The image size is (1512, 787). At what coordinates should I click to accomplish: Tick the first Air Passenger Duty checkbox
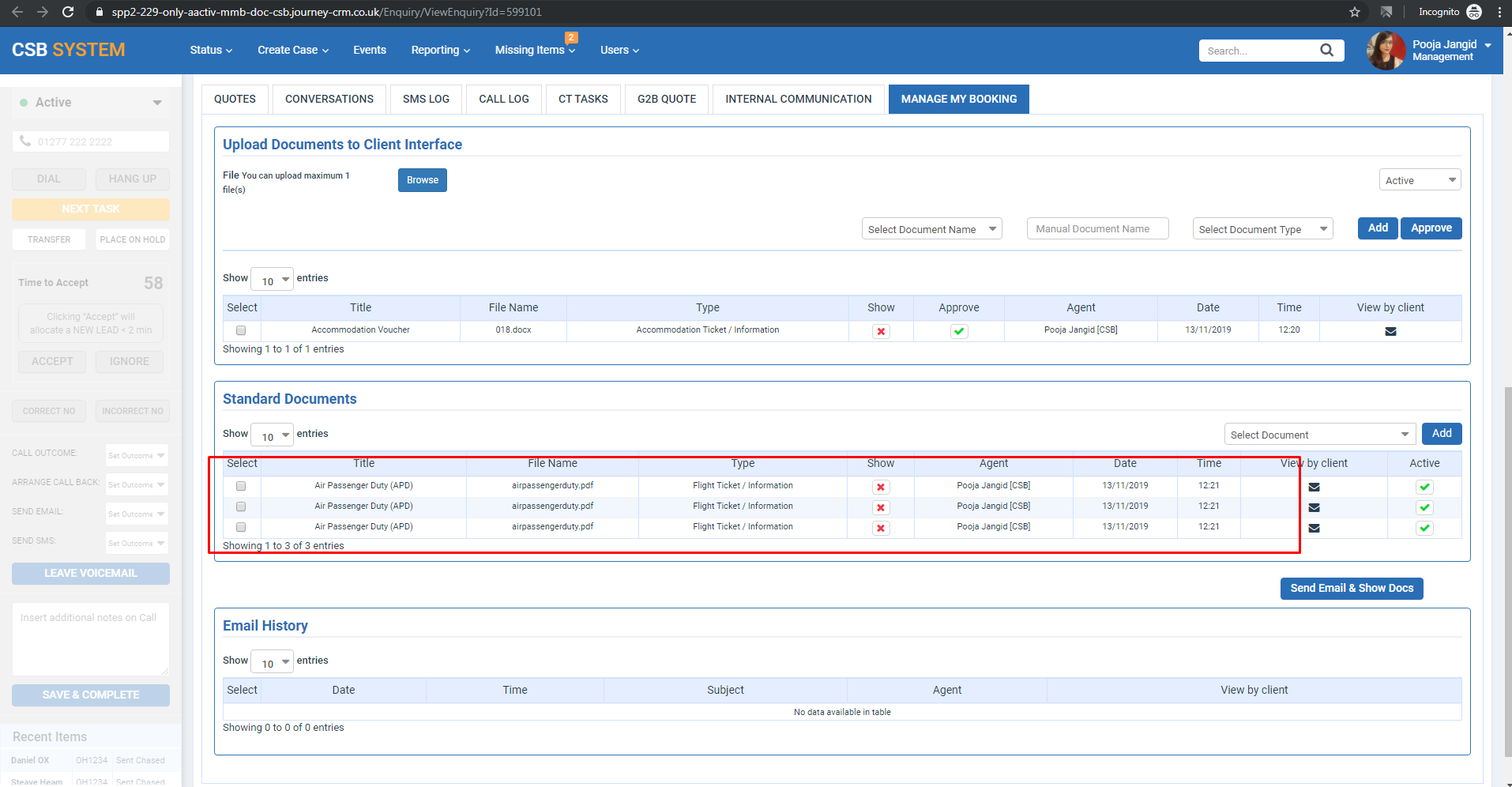tap(241, 486)
